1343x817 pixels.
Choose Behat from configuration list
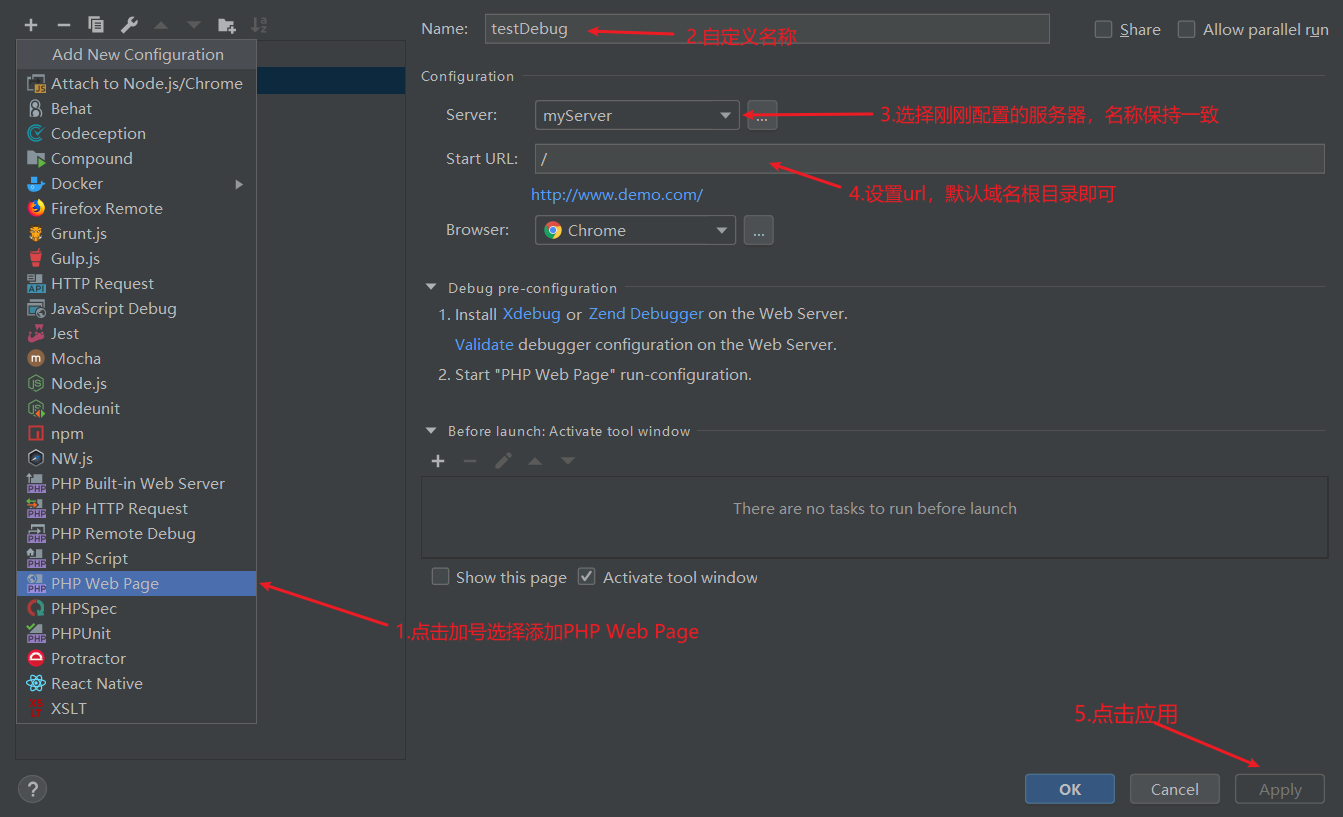[x=136, y=108]
